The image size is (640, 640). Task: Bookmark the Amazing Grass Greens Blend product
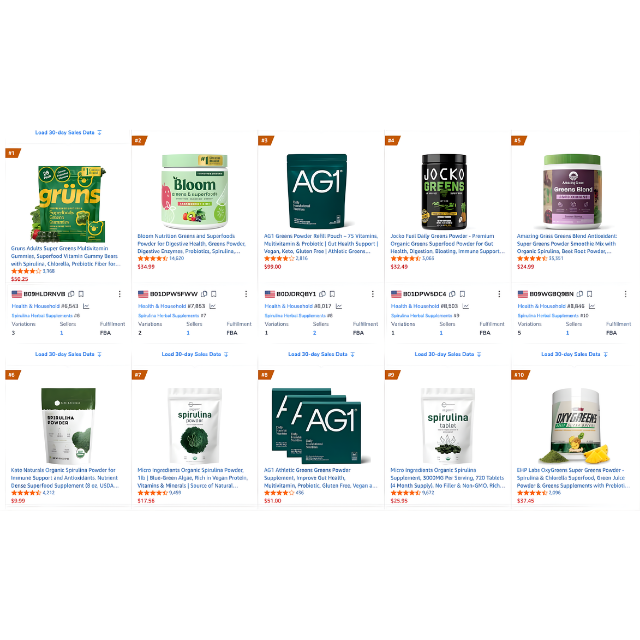point(589,294)
